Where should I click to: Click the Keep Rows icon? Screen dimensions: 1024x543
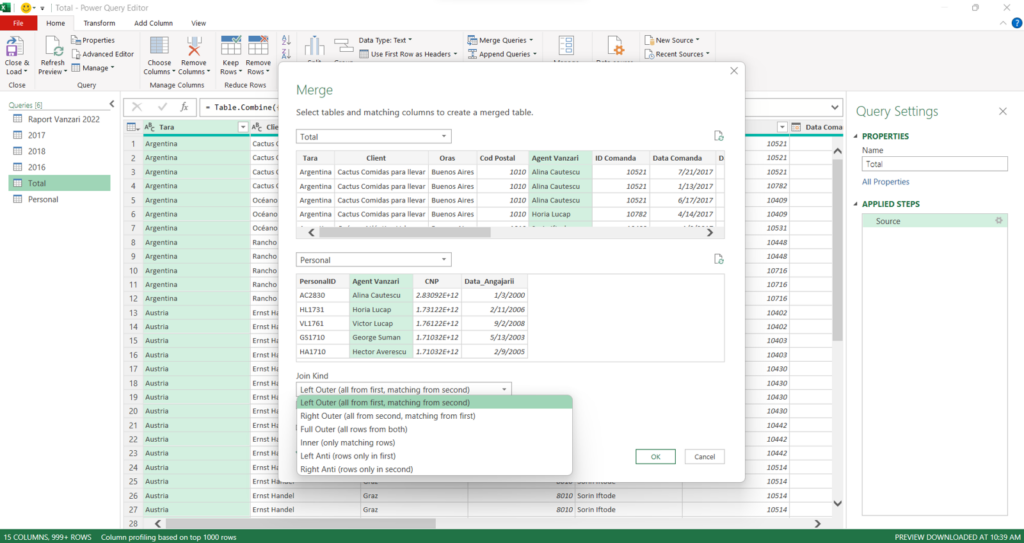231,46
